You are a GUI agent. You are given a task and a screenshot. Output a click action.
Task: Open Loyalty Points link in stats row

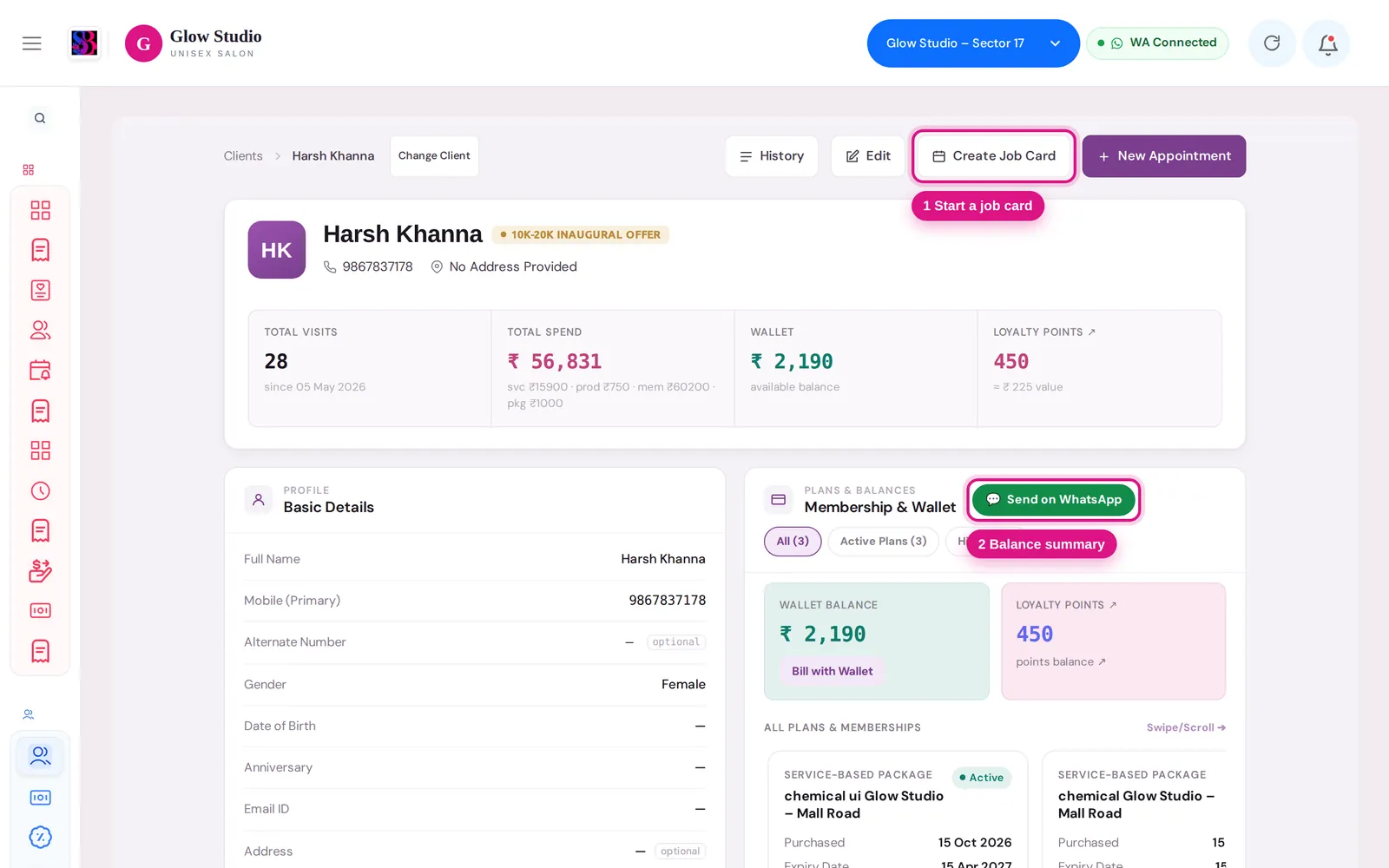(x=1044, y=332)
